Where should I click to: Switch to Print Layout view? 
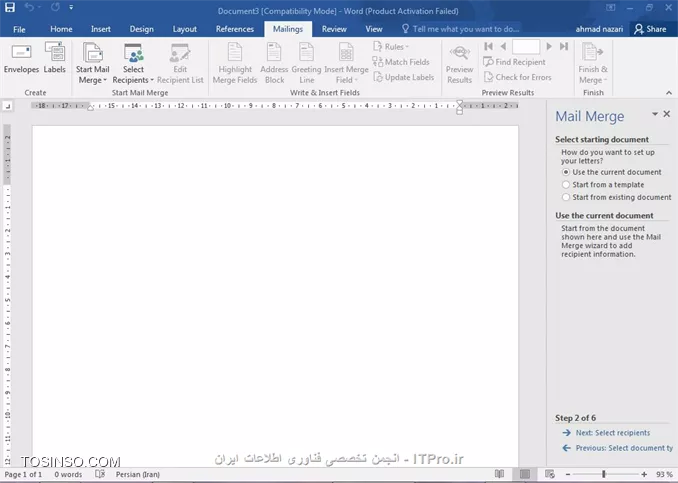pyautogui.click(x=524, y=474)
